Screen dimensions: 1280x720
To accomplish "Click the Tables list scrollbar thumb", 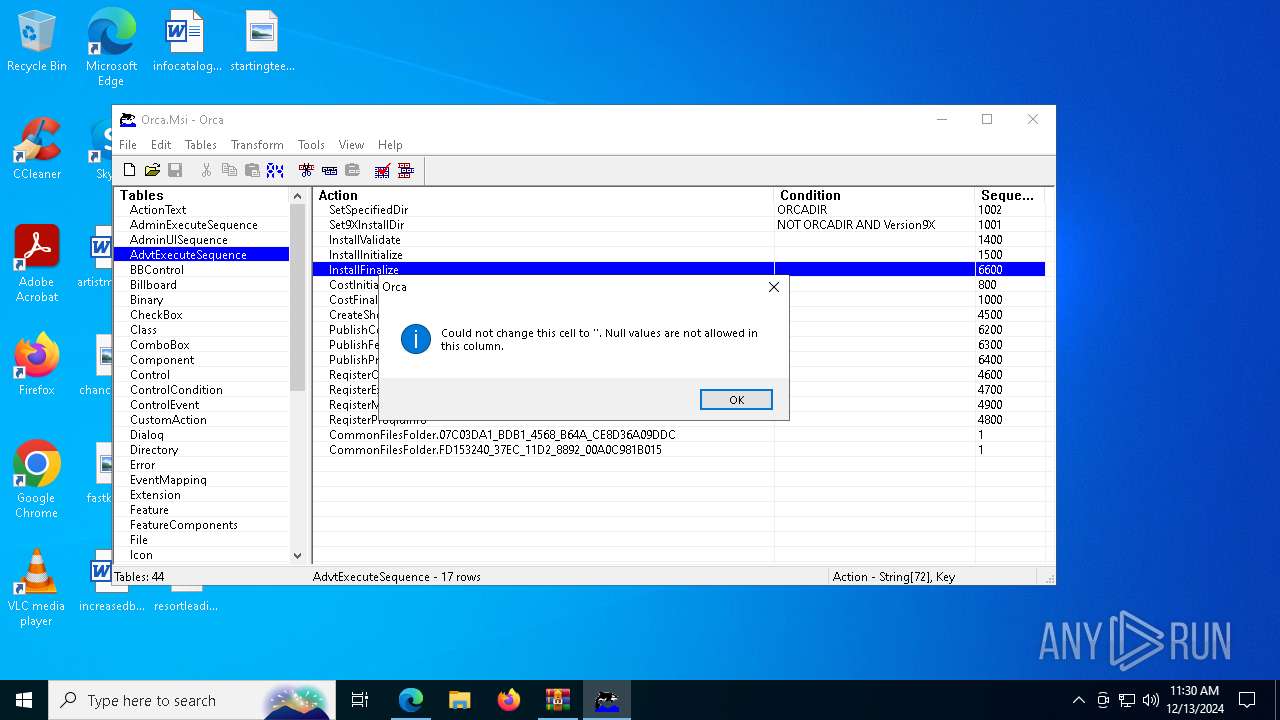I will (297, 297).
